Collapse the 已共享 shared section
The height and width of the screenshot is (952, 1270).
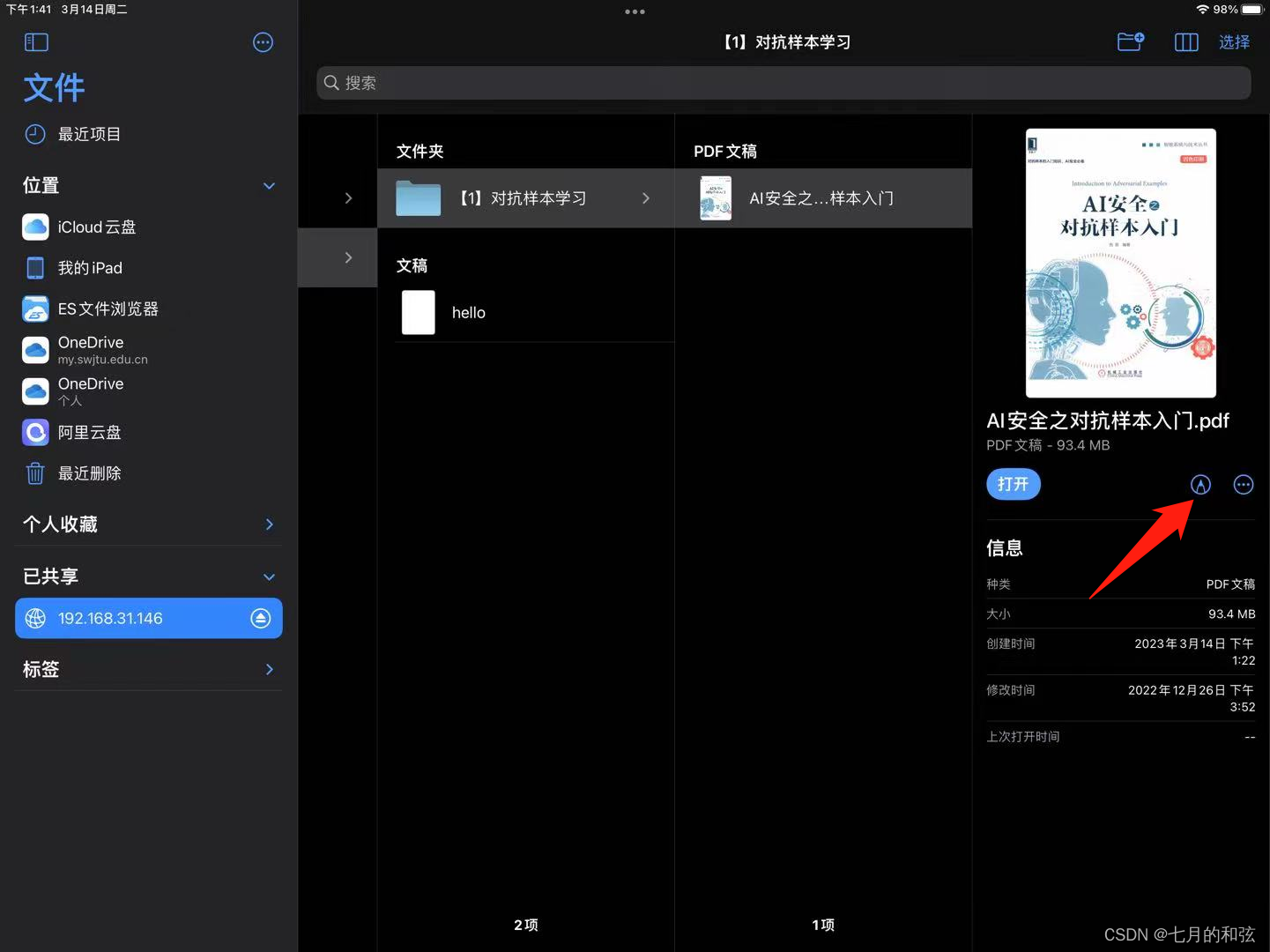click(x=269, y=576)
